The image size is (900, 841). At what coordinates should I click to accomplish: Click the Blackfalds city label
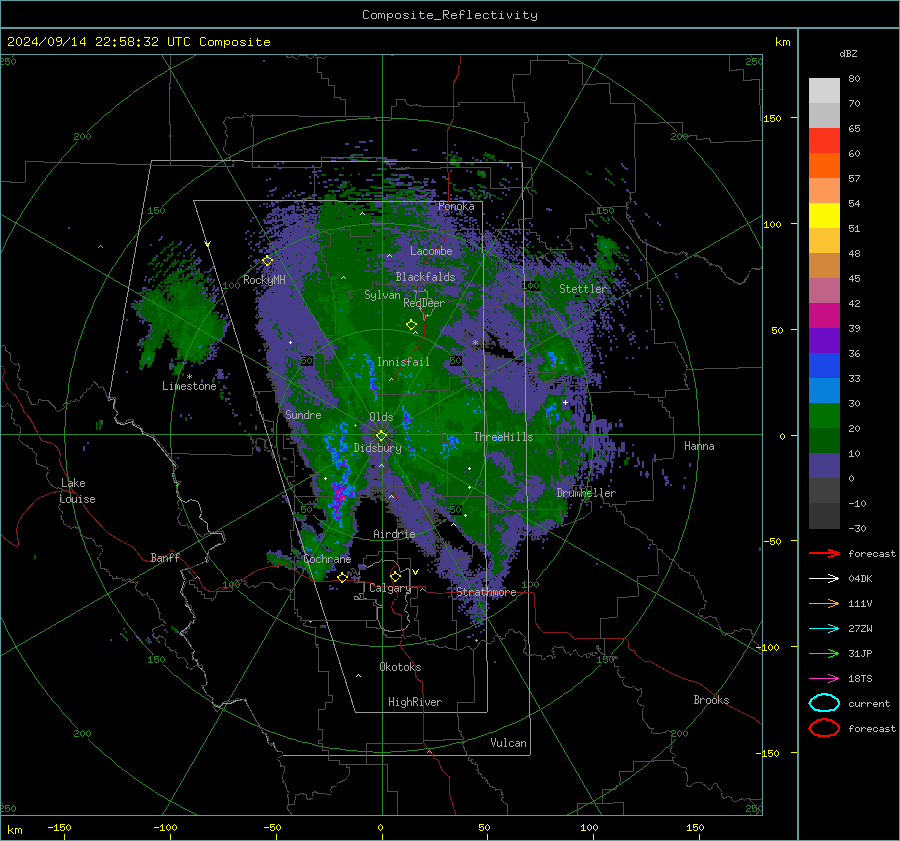pyautogui.click(x=425, y=277)
